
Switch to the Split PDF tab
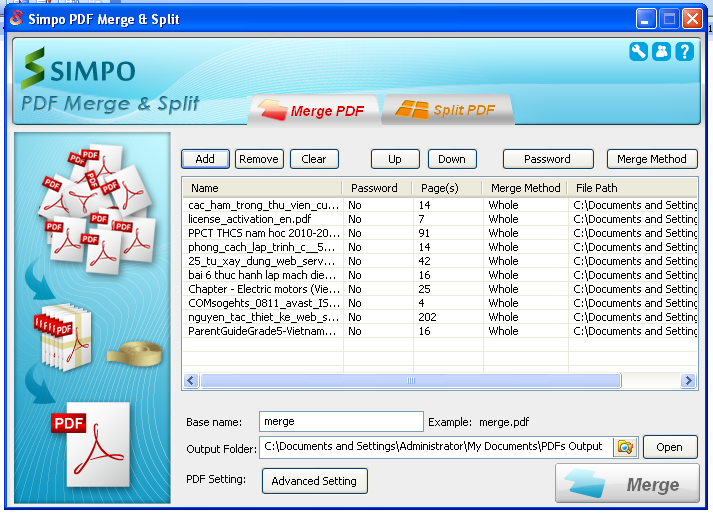[x=447, y=110]
